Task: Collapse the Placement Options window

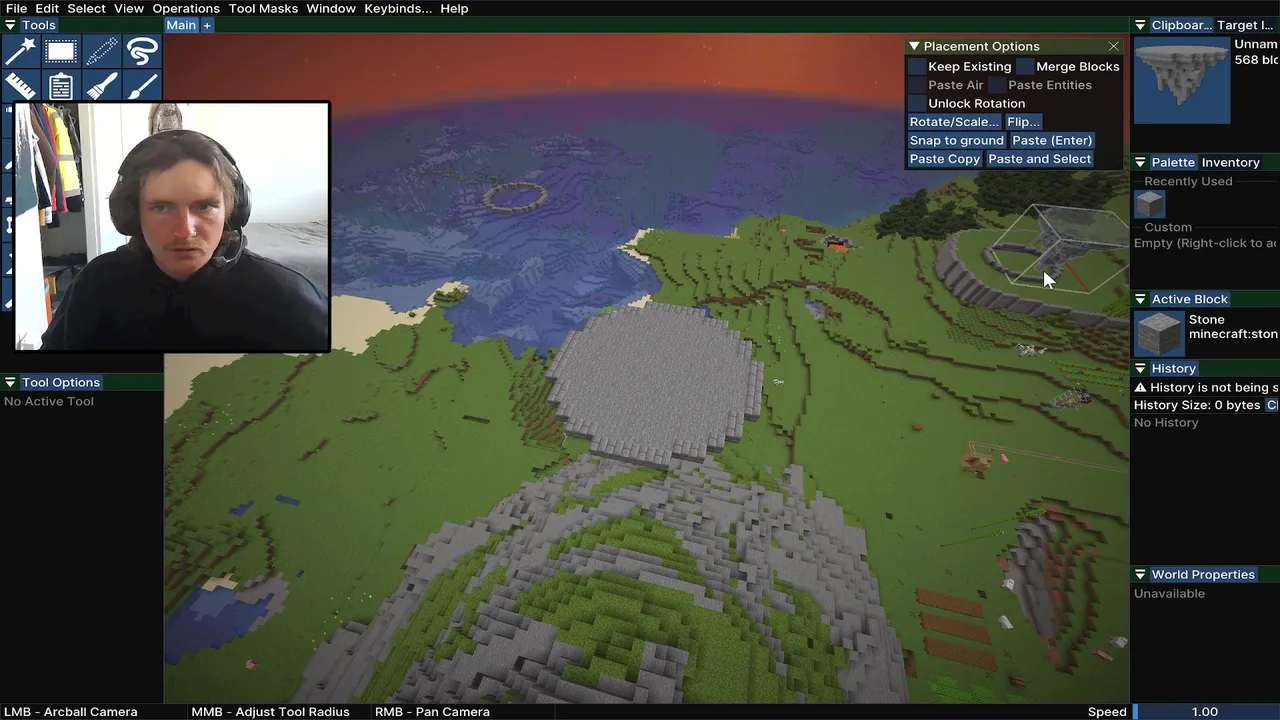Action: tap(914, 46)
